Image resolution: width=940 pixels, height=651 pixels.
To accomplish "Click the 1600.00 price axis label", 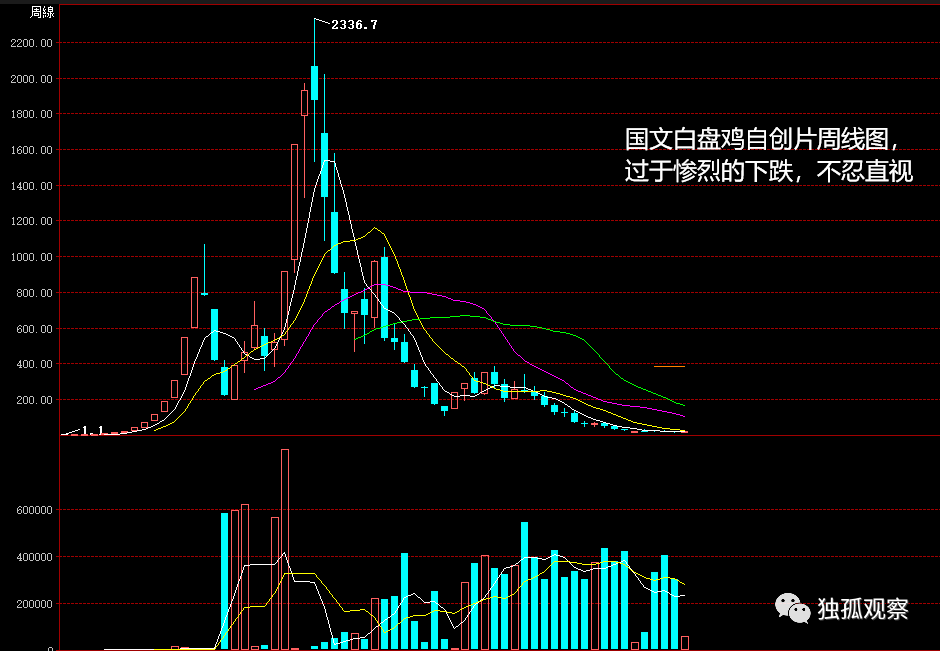I will coord(32,150).
